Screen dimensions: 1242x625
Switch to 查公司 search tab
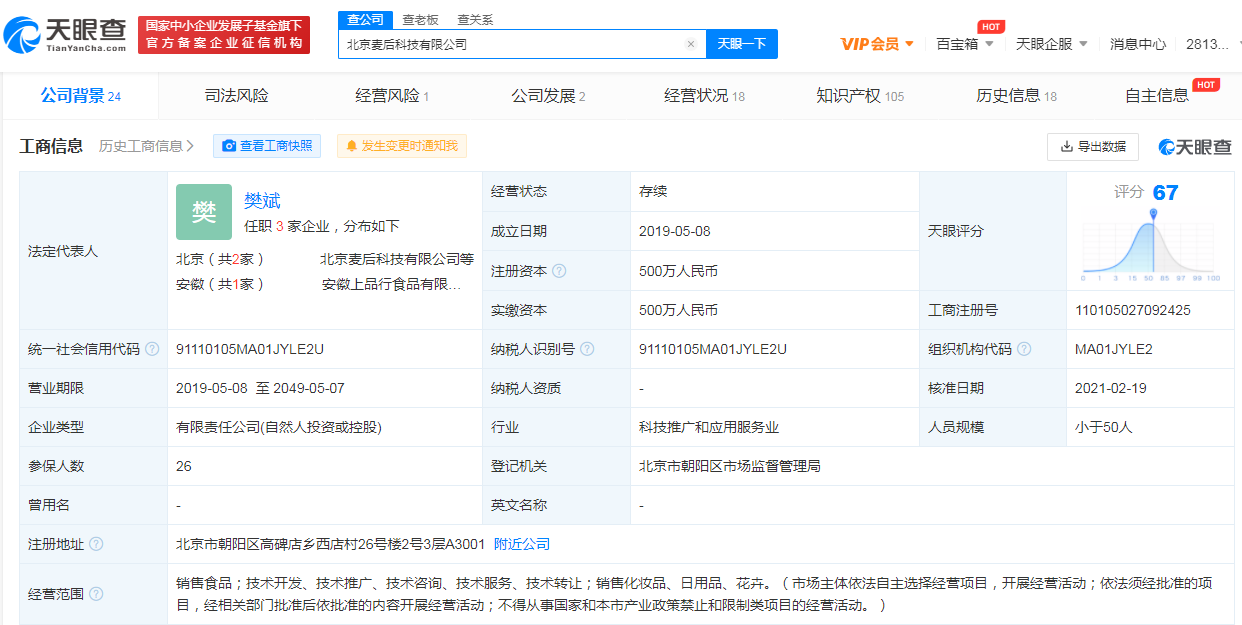pos(365,20)
